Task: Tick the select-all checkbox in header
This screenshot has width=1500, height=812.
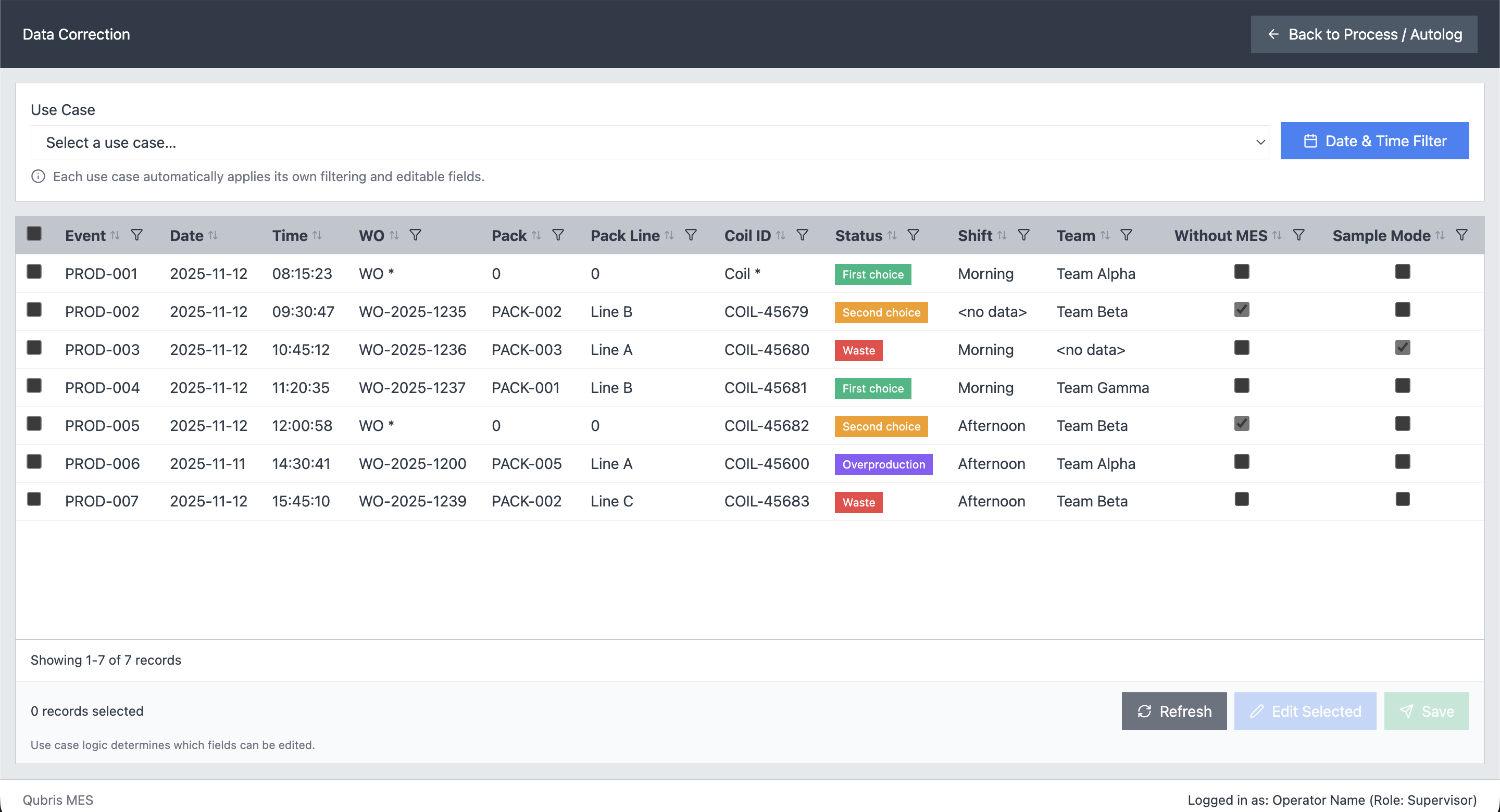Action: click(34, 234)
